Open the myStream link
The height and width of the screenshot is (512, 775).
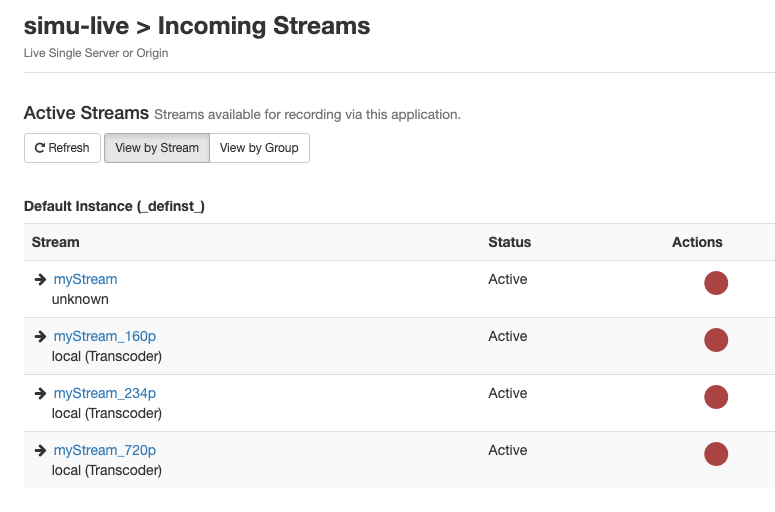click(85, 279)
